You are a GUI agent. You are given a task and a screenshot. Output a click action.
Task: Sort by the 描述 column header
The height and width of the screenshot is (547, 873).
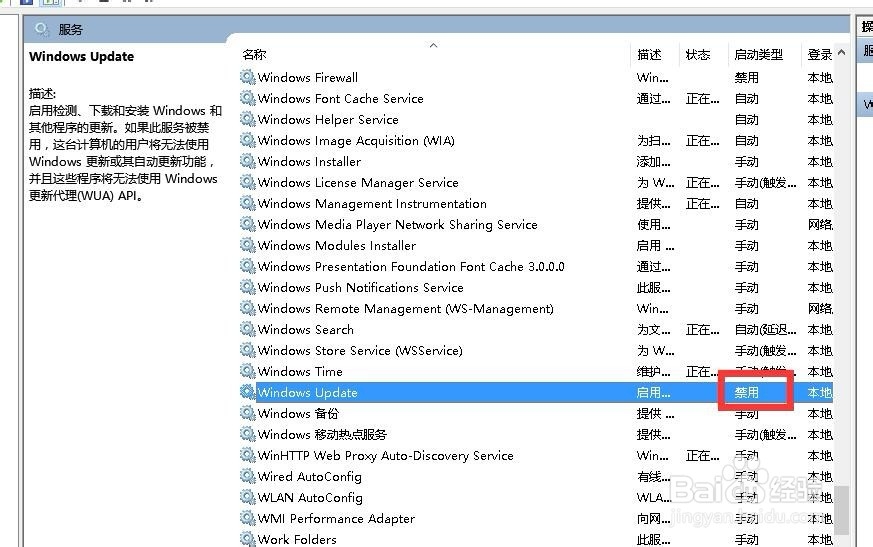click(649, 55)
